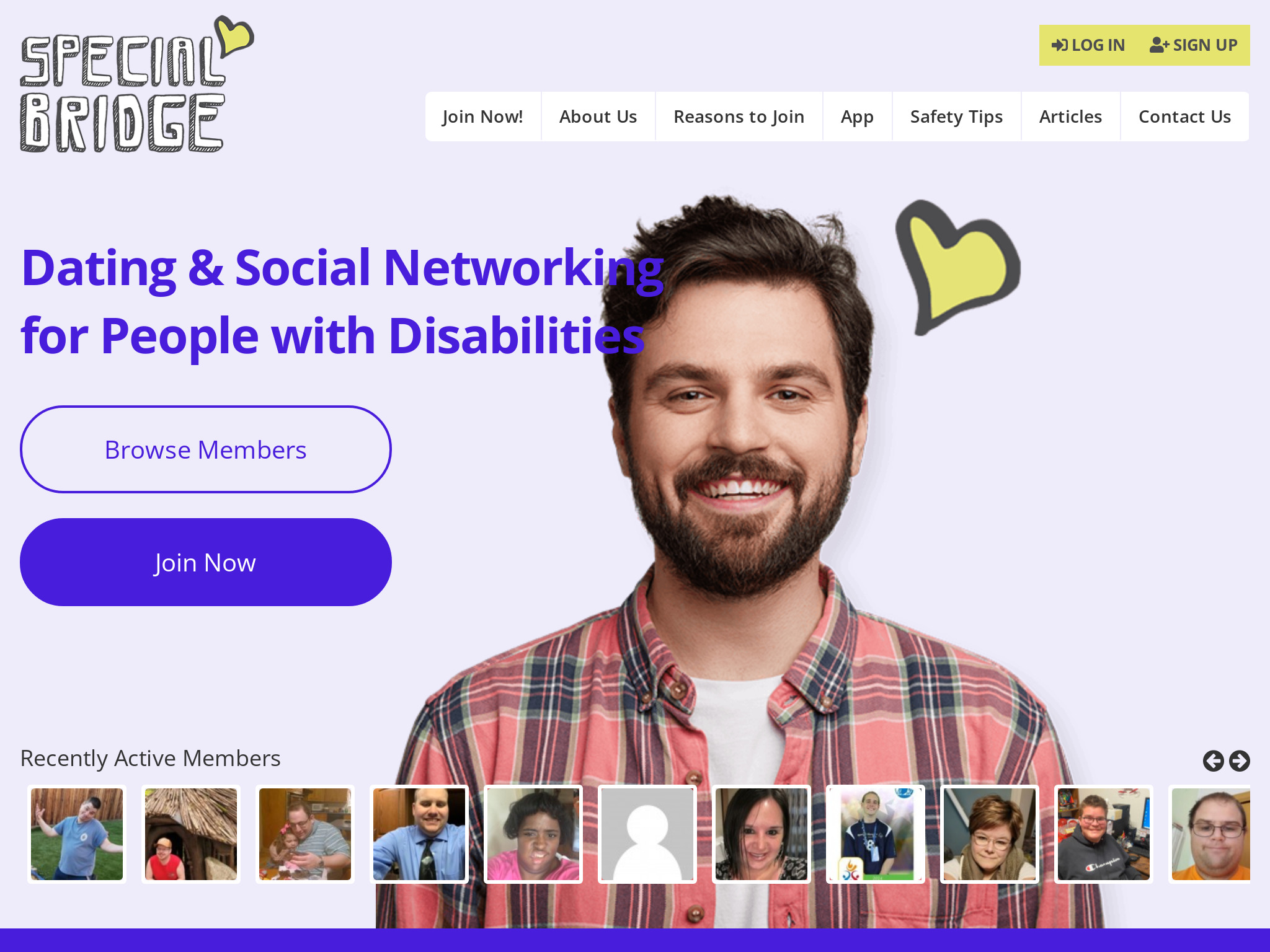Open the Contact Us page
The image size is (1270, 952).
click(1185, 117)
